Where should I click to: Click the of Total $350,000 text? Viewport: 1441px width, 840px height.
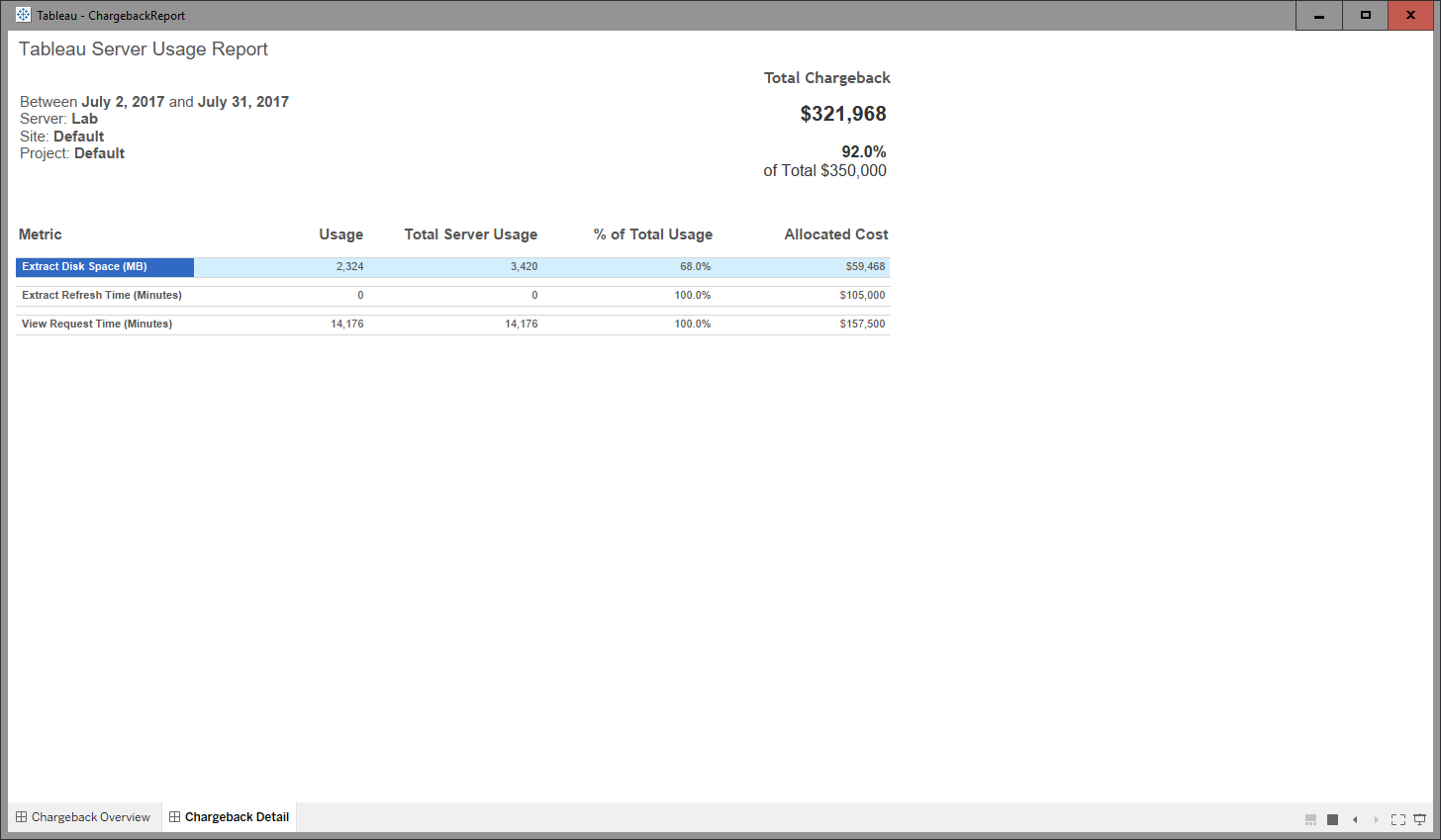tap(825, 171)
